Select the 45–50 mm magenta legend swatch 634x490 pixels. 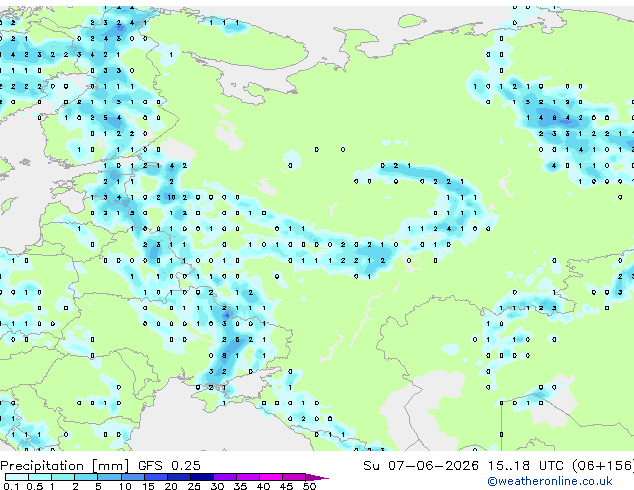pyautogui.click(x=294, y=477)
